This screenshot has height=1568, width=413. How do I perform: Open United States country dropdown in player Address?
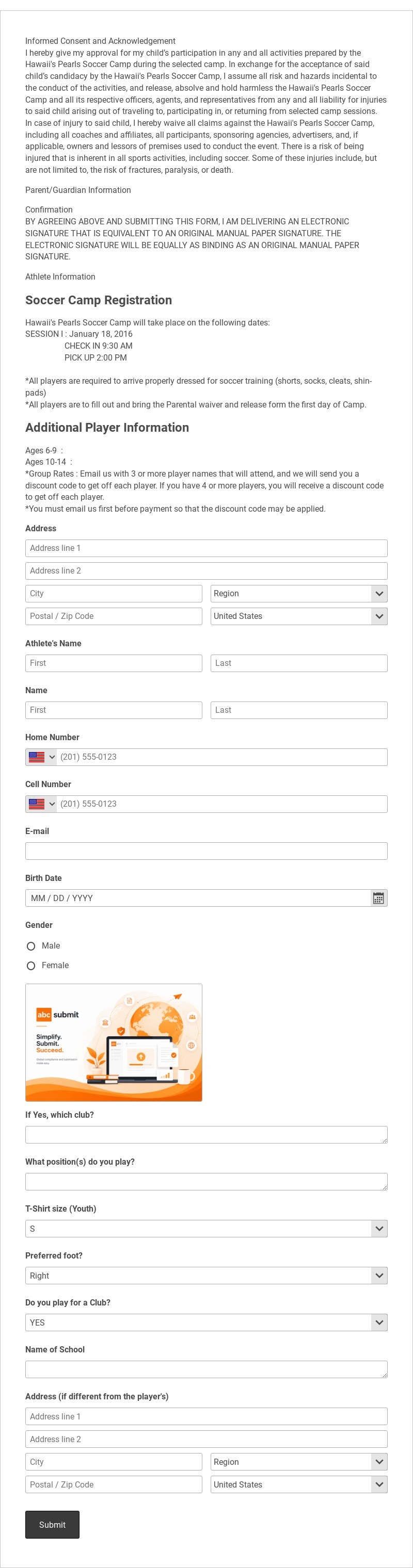(x=299, y=616)
